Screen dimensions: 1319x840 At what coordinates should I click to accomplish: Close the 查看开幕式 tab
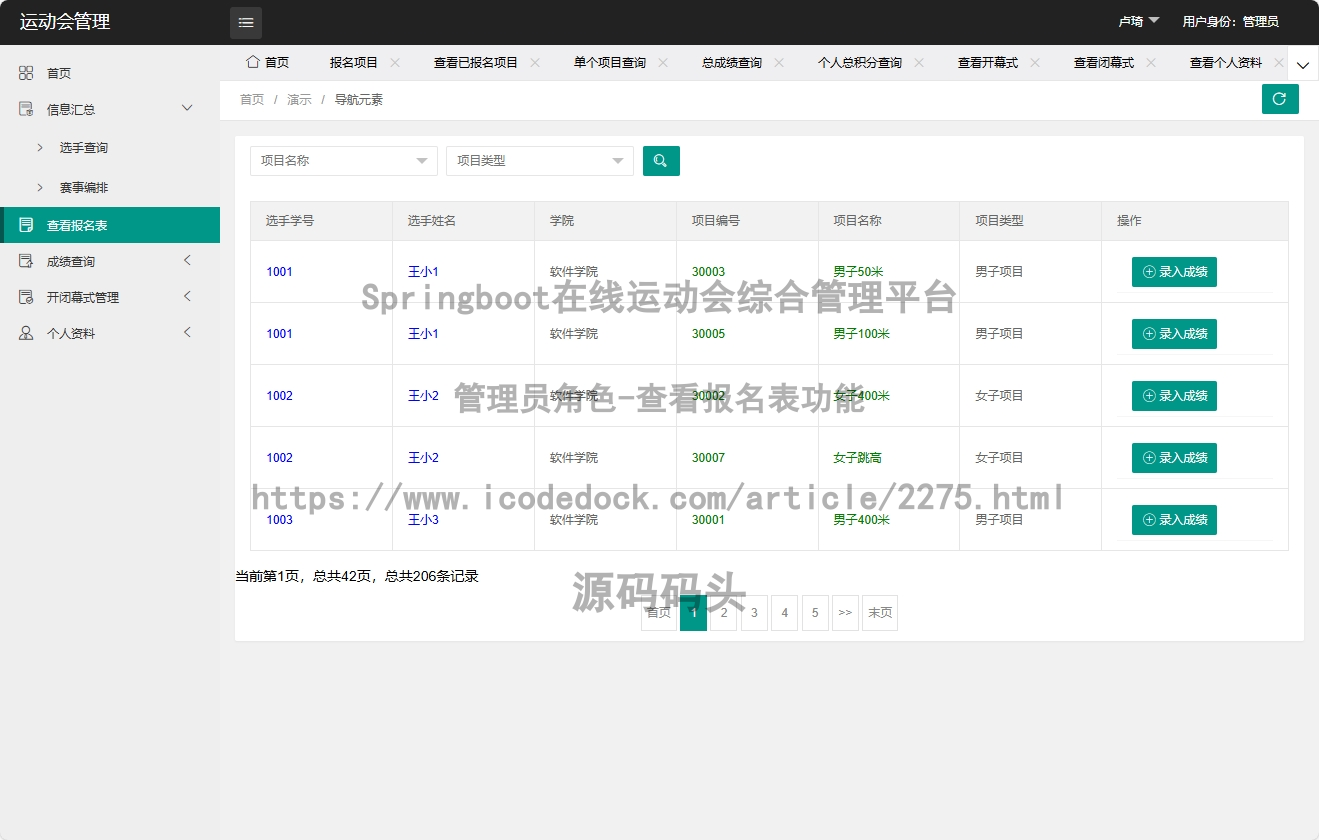point(1035,62)
